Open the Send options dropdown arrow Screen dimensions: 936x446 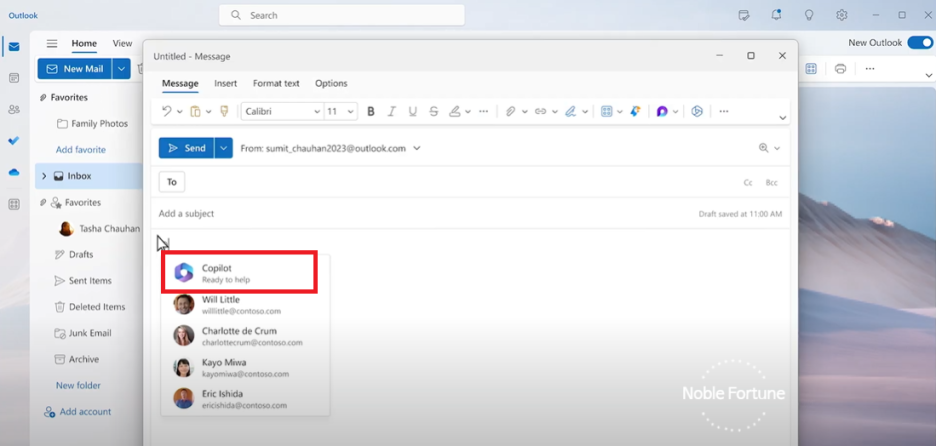point(223,148)
